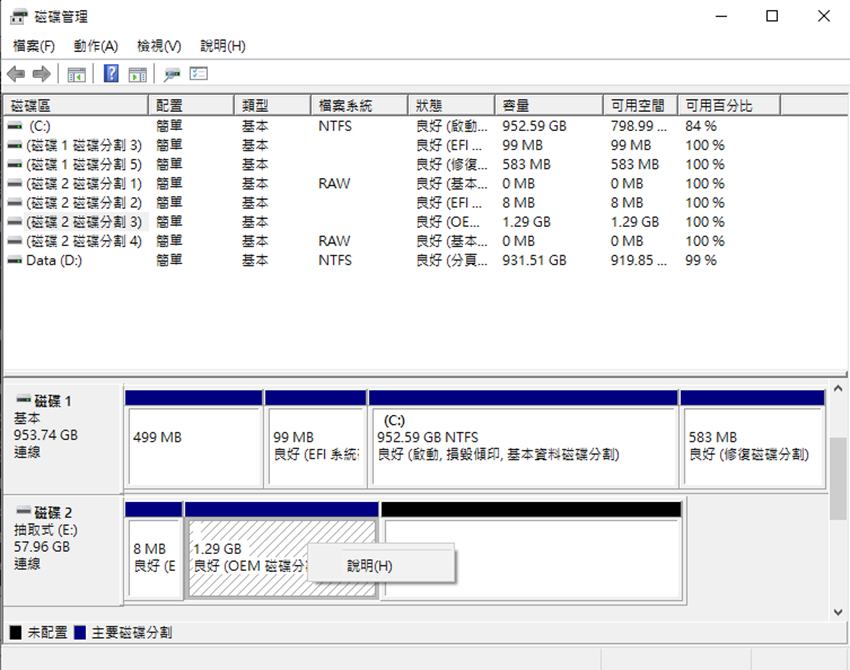850x670 pixels.
Task: Maximize the Disk Management window
Action: 772,16
